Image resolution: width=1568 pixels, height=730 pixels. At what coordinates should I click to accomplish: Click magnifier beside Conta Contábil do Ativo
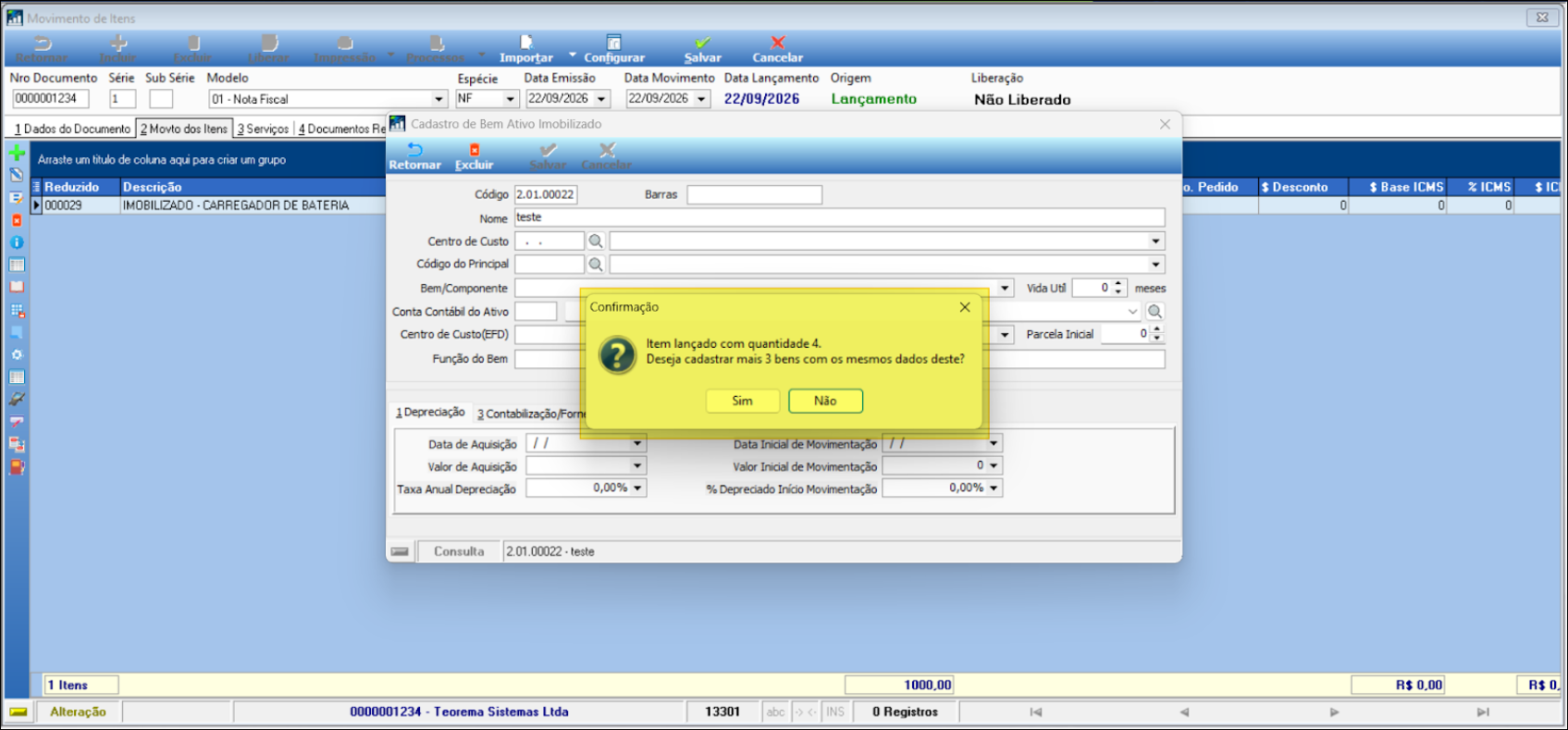pos(1154,312)
